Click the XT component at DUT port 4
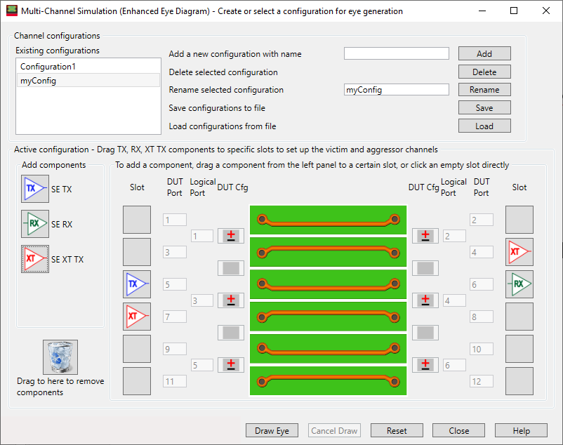The image size is (563, 445). pyautogui.click(x=519, y=252)
